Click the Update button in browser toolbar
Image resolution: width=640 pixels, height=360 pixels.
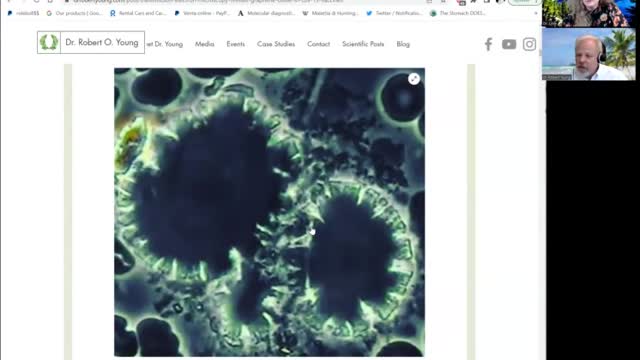point(524,2)
